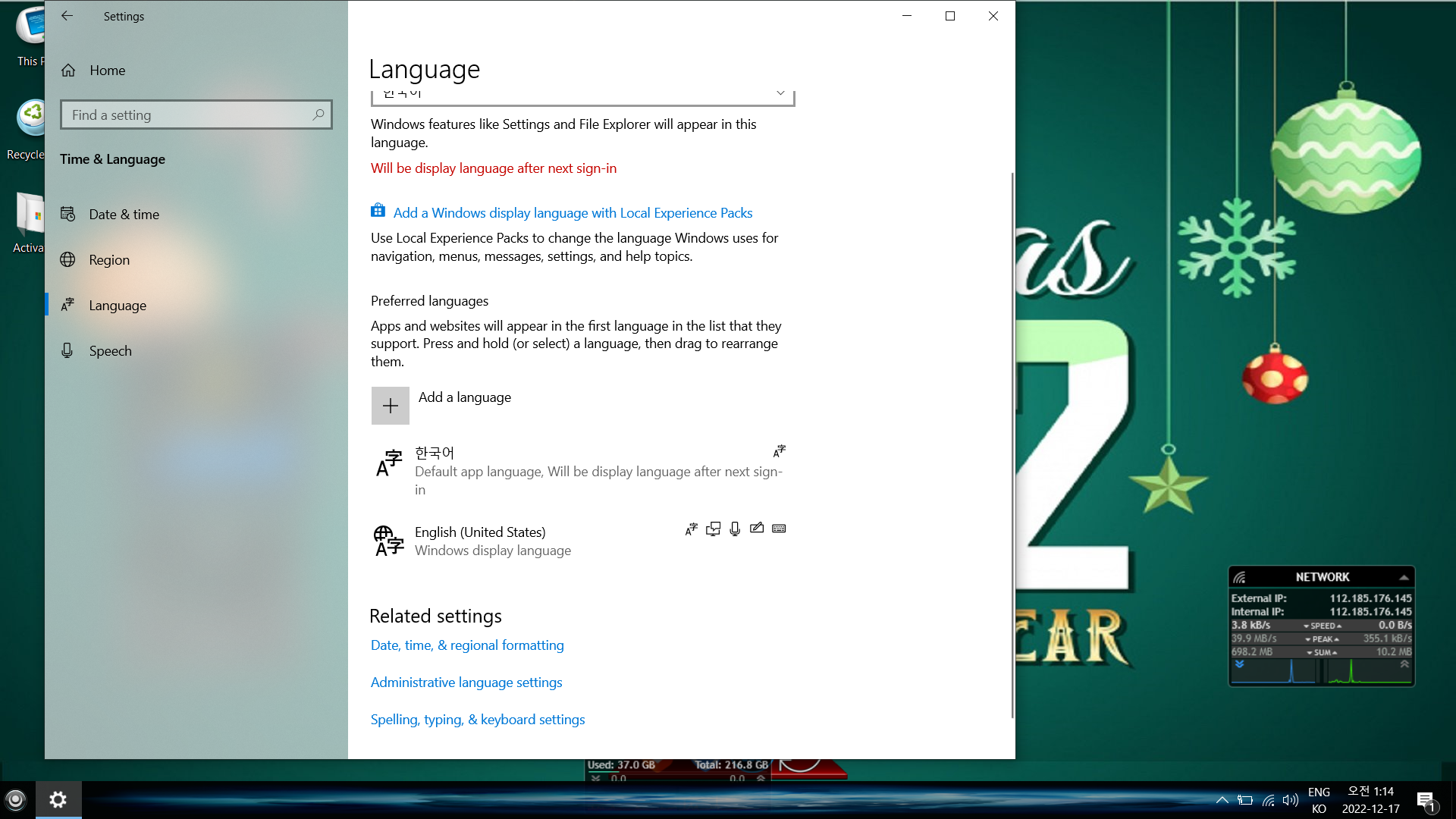Click the Language sidebar item icon

(x=67, y=305)
